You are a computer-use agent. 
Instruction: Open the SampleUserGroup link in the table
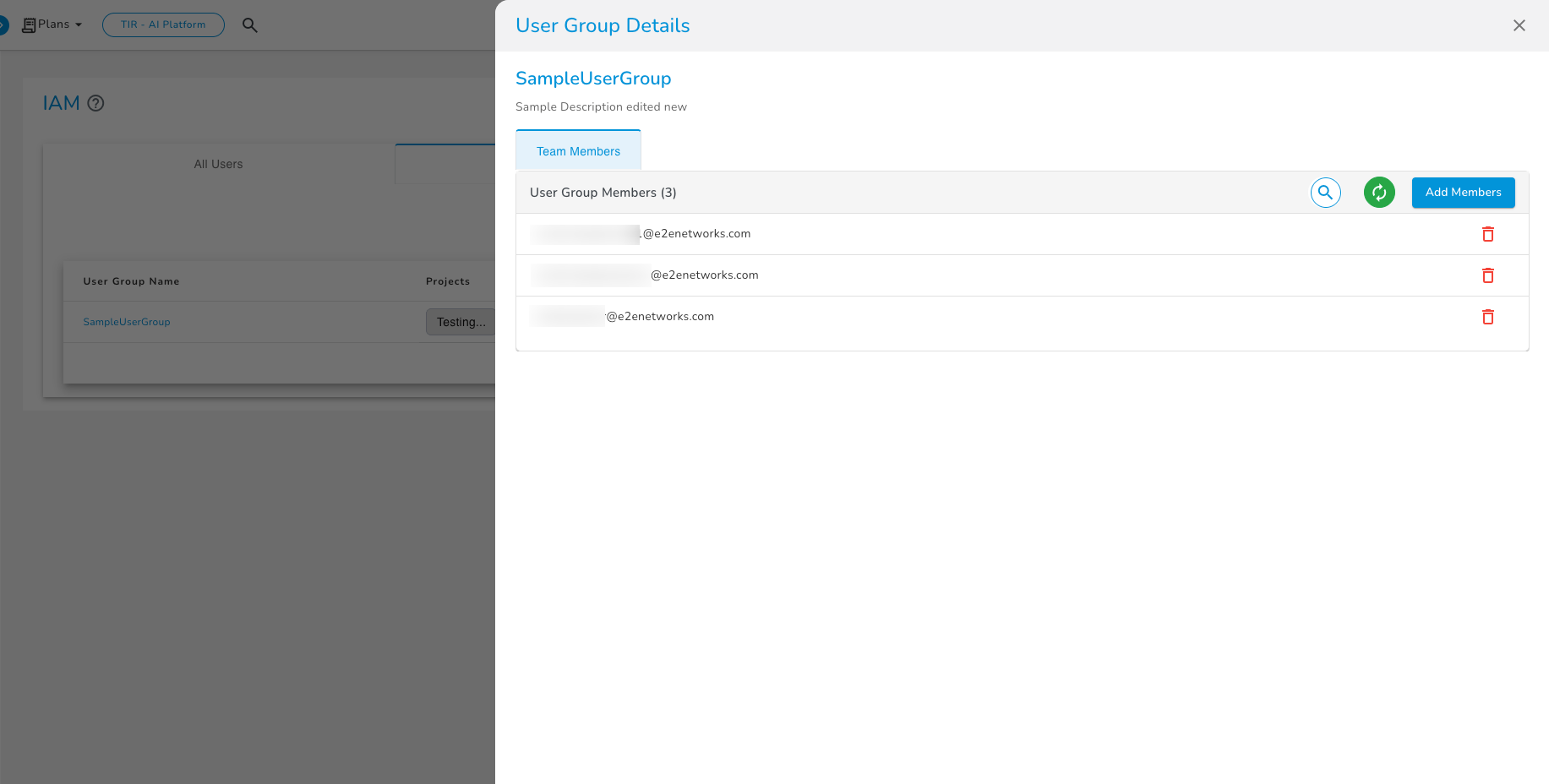point(127,322)
